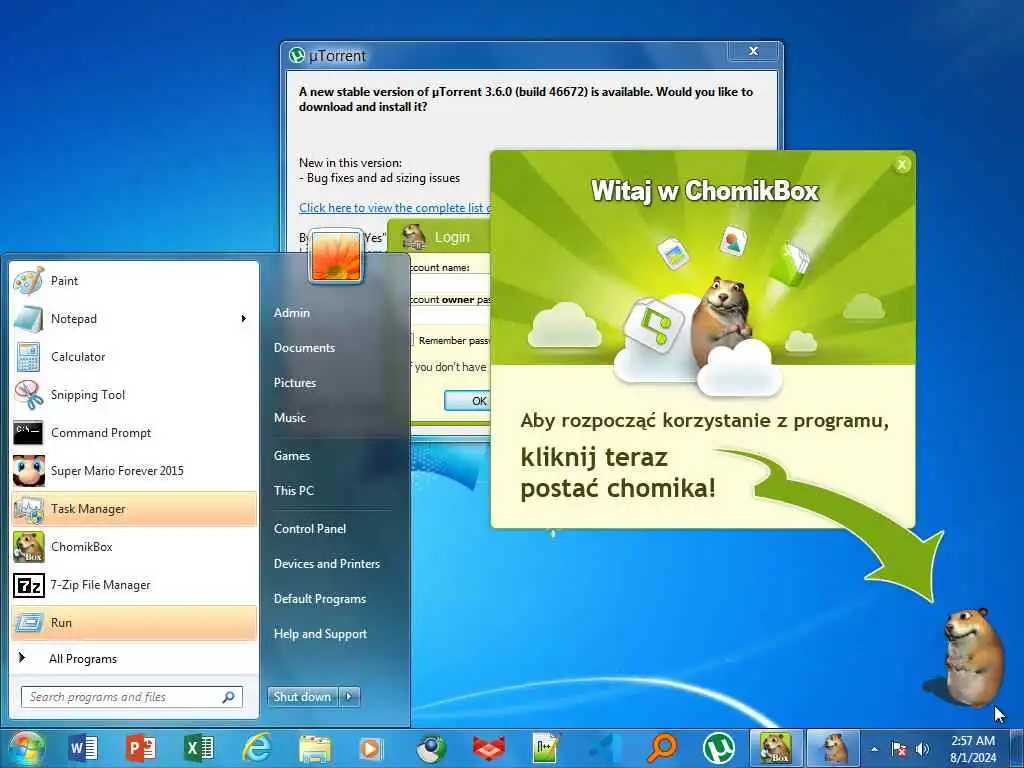Viewport: 1024px width, 768px height.
Task: Open Pictures from the Start menu
Action: (x=295, y=383)
